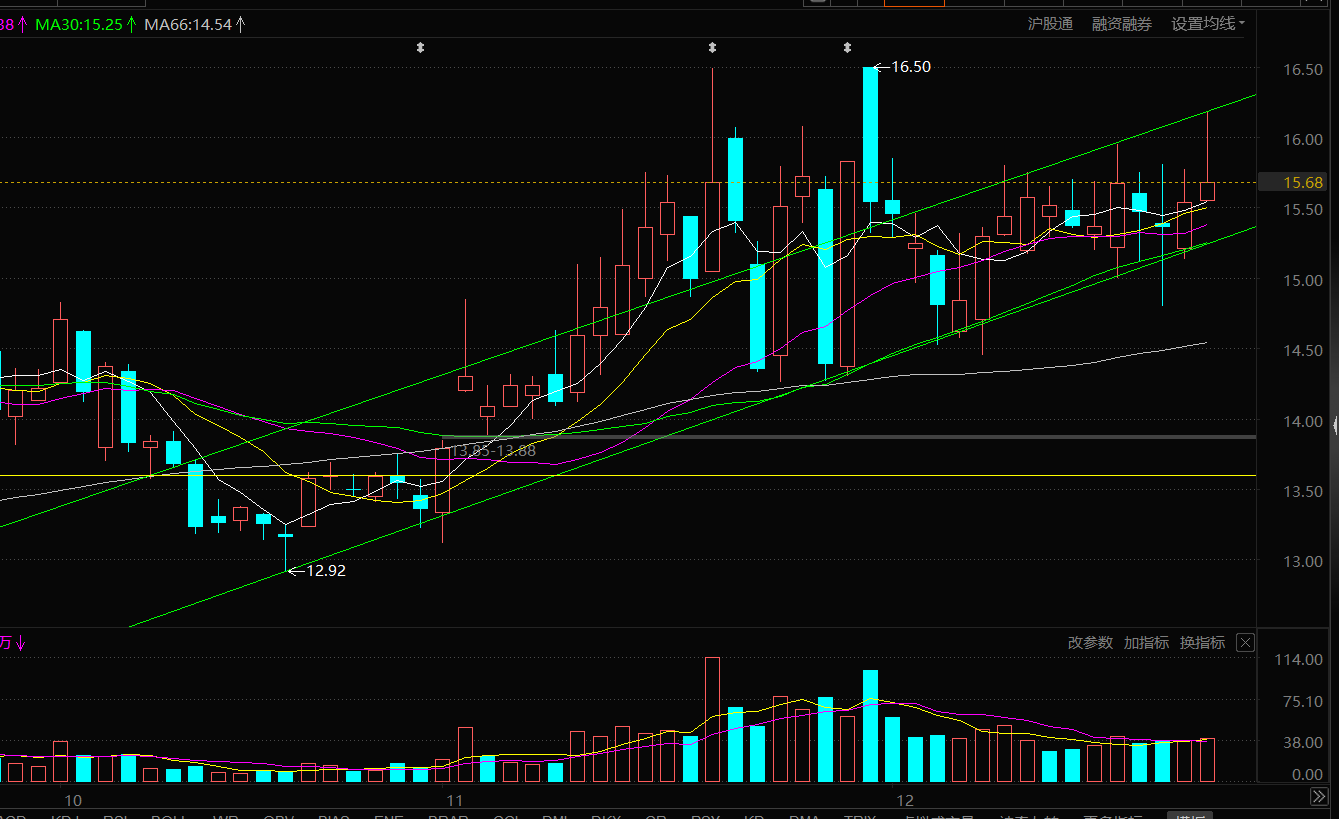Click info marker above the 16.50 candle
Screen dimensions: 1339x819
click(847, 47)
